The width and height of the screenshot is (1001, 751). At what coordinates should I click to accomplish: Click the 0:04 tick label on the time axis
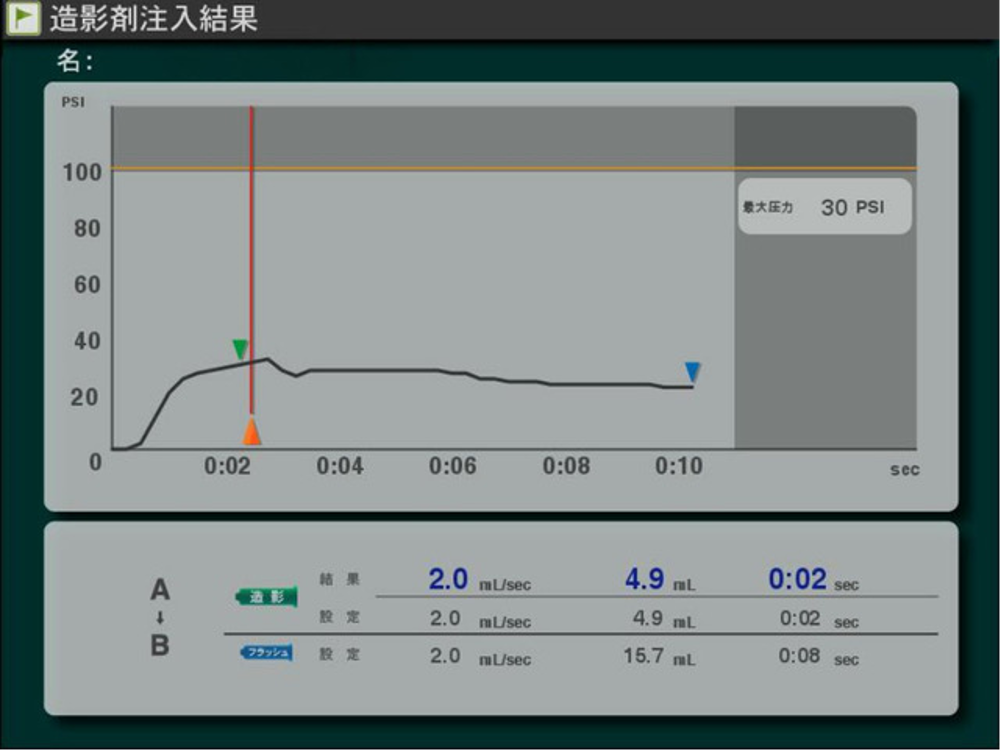[340, 466]
